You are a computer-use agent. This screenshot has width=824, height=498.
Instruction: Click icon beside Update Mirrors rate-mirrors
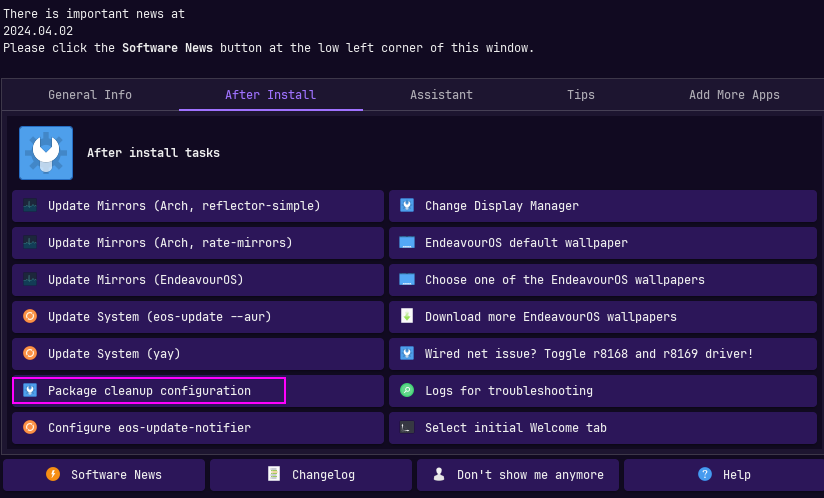click(30, 243)
